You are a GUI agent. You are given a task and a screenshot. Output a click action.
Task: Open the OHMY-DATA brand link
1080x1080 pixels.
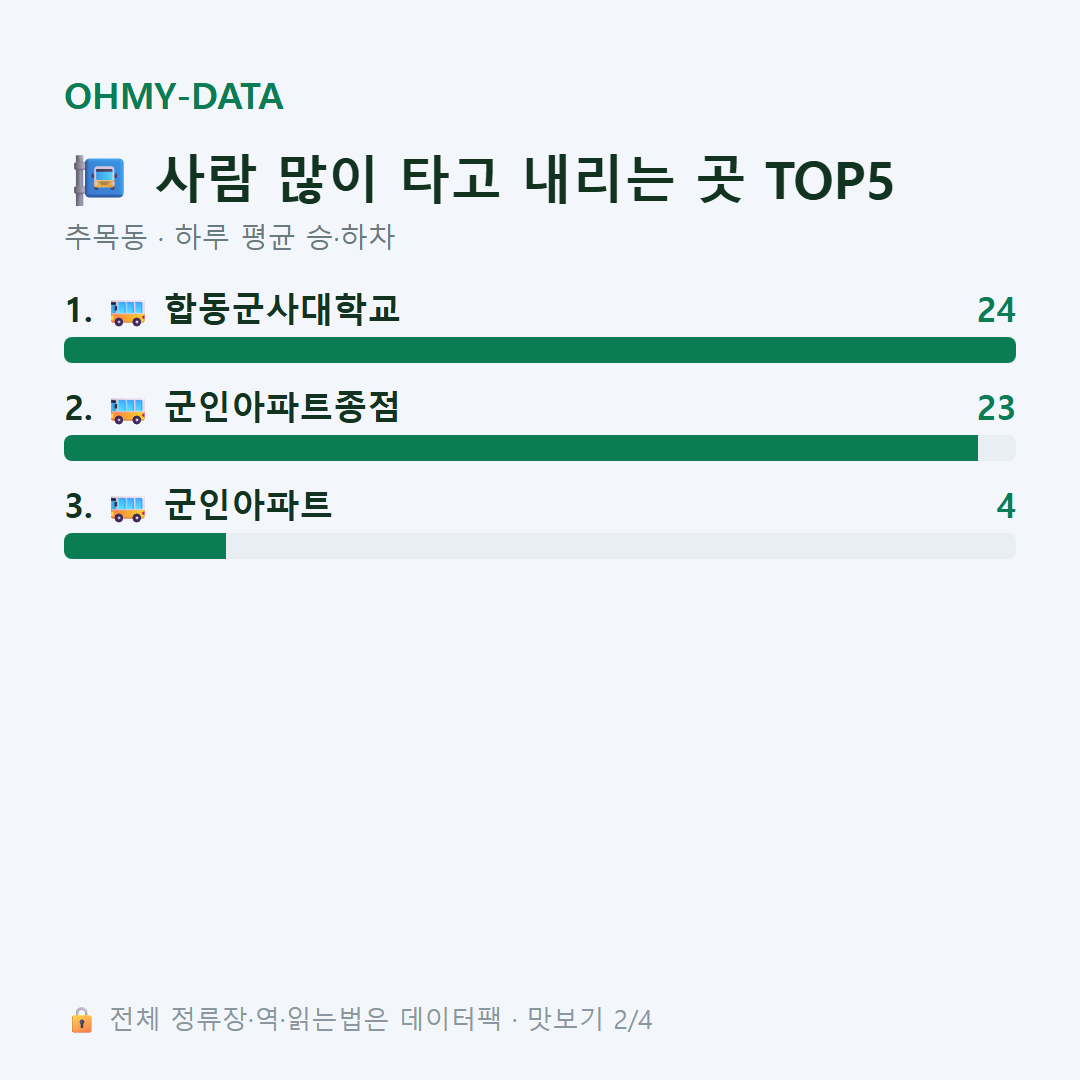[174, 96]
